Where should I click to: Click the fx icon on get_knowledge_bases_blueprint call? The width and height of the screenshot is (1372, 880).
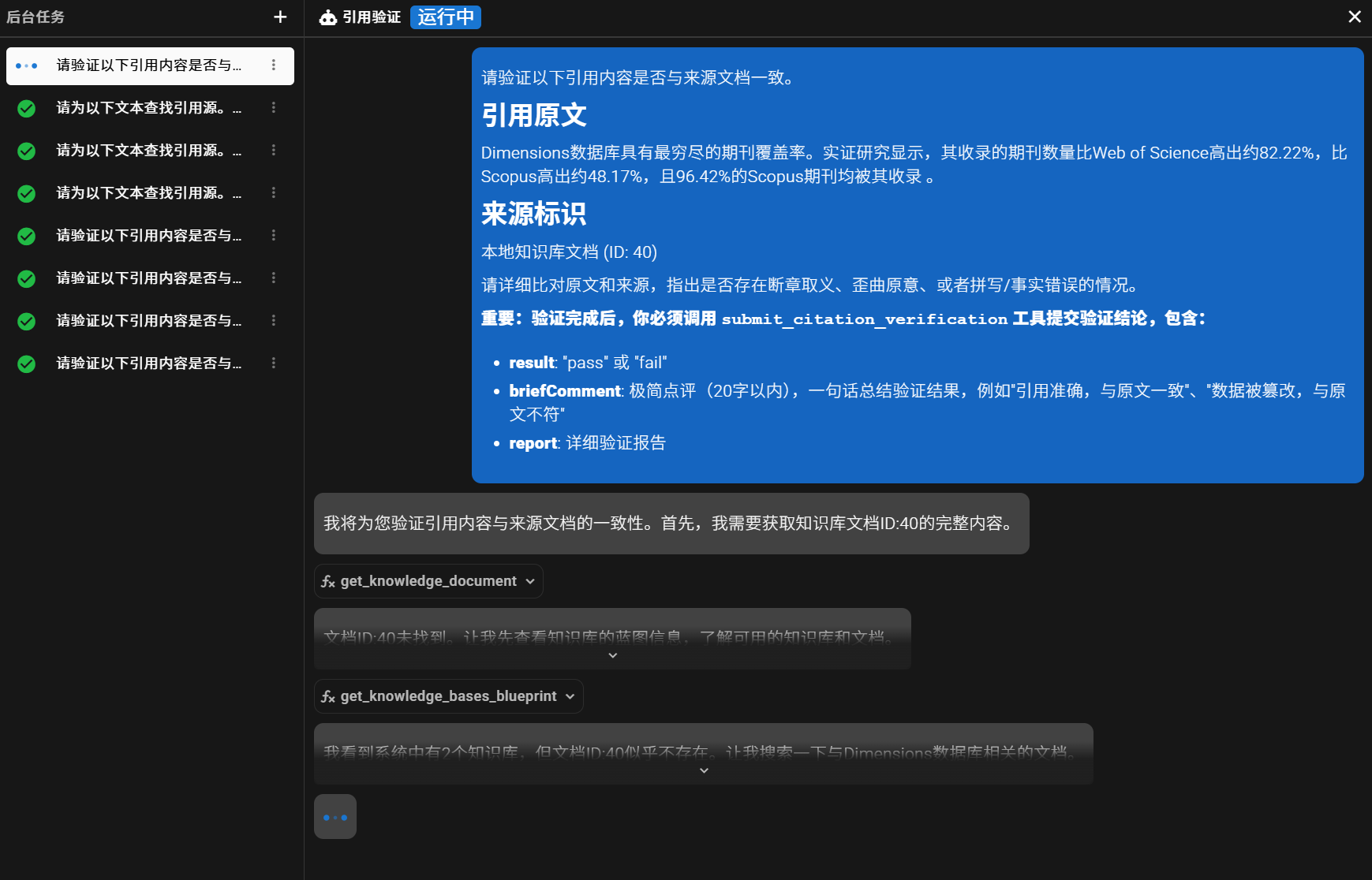(x=328, y=696)
